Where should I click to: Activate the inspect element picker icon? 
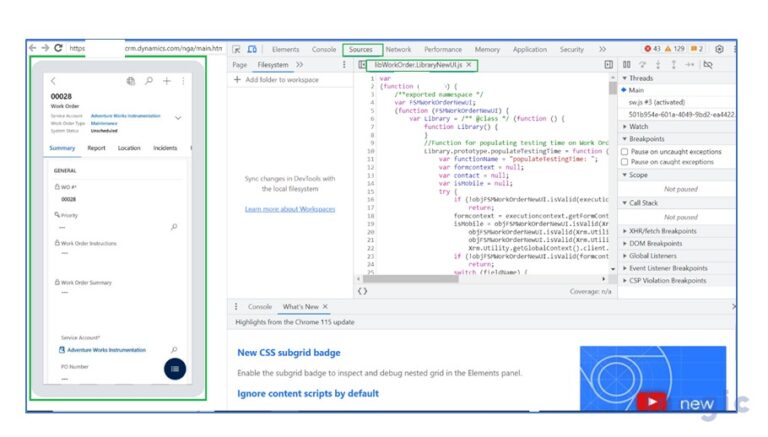click(236, 49)
